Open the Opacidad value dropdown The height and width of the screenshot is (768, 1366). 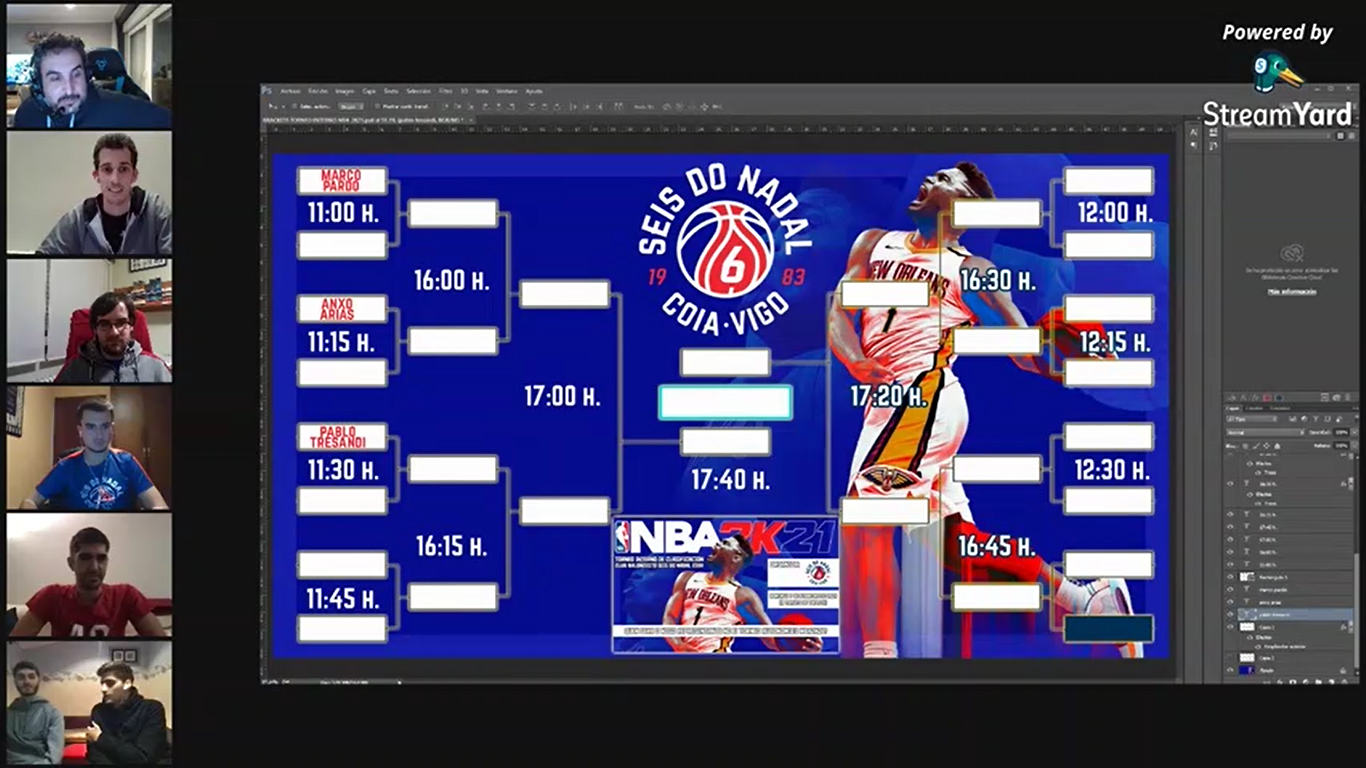point(1354,432)
